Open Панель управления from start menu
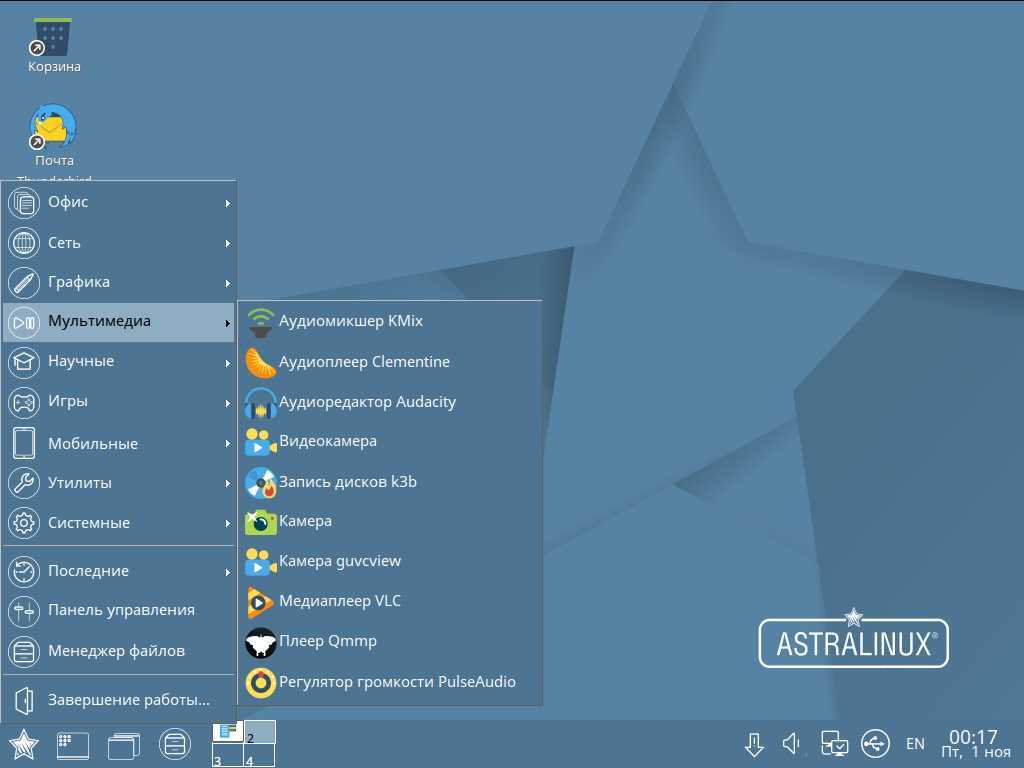This screenshot has width=1024, height=768. click(x=121, y=610)
